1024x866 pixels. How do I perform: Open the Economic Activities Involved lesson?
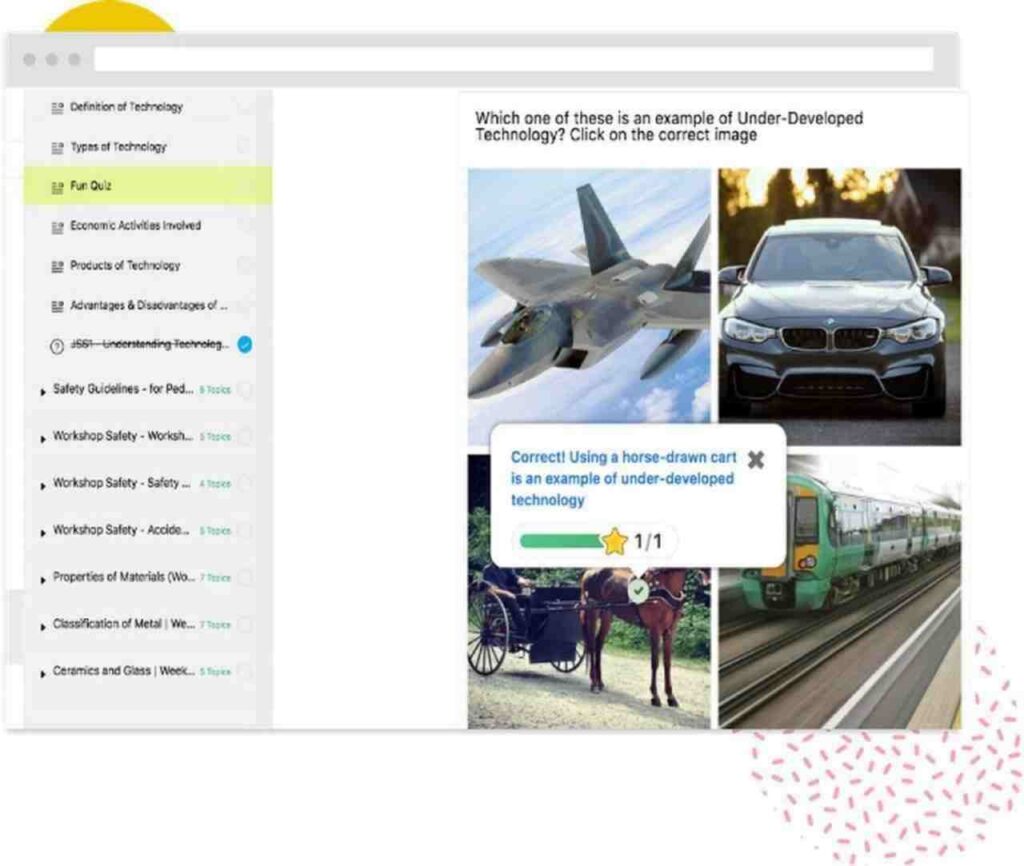pos(135,226)
